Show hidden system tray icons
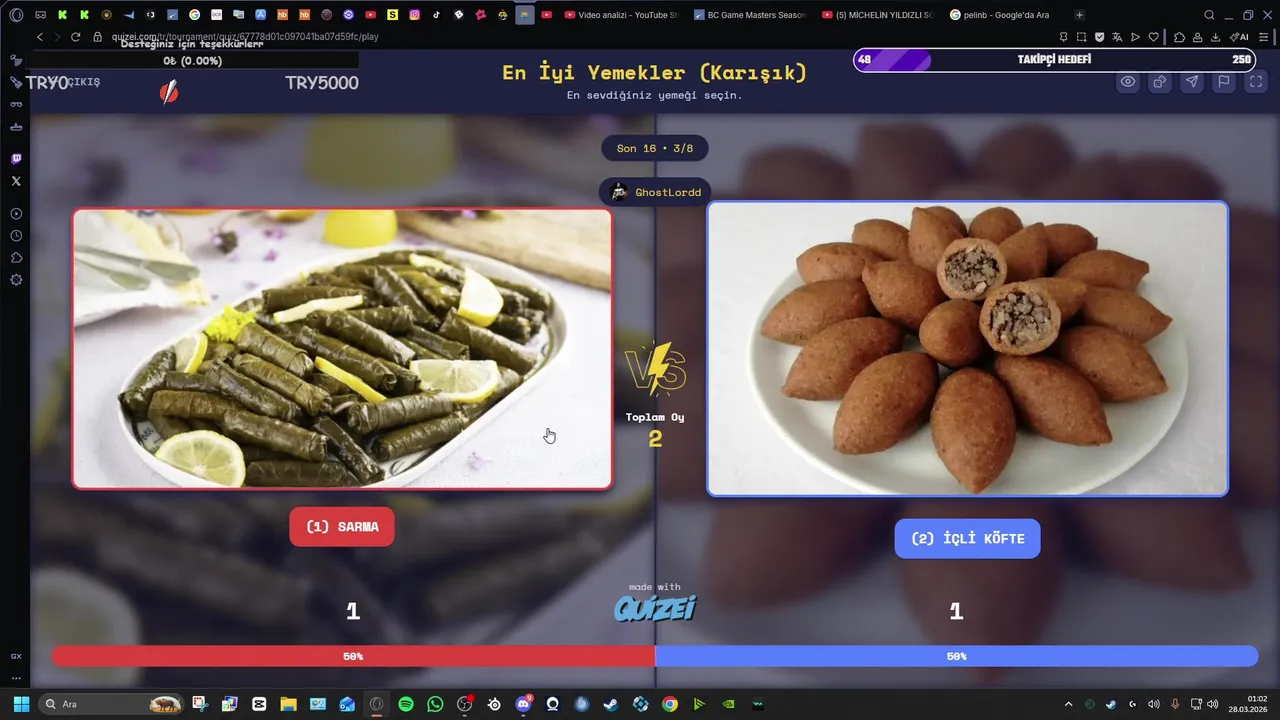The width and height of the screenshot is (1280, 720). pyautogui.click(x=1068, y=704)
